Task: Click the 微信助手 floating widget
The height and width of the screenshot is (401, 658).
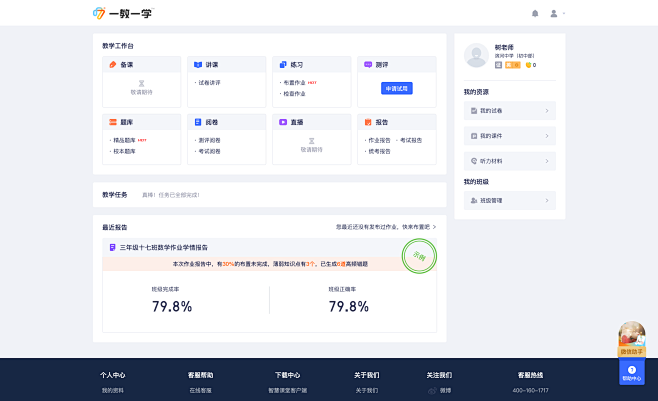Action: click(x=632, y=339)
